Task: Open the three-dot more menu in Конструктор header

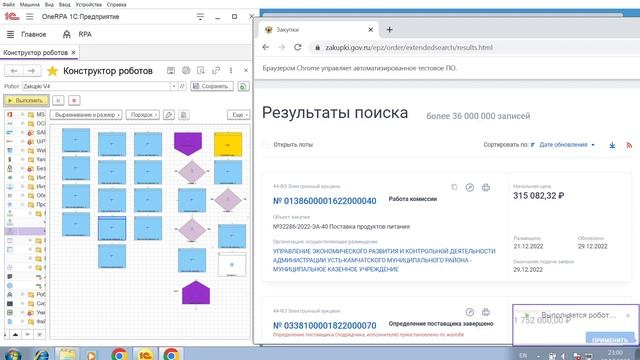Action: point(231,70)
